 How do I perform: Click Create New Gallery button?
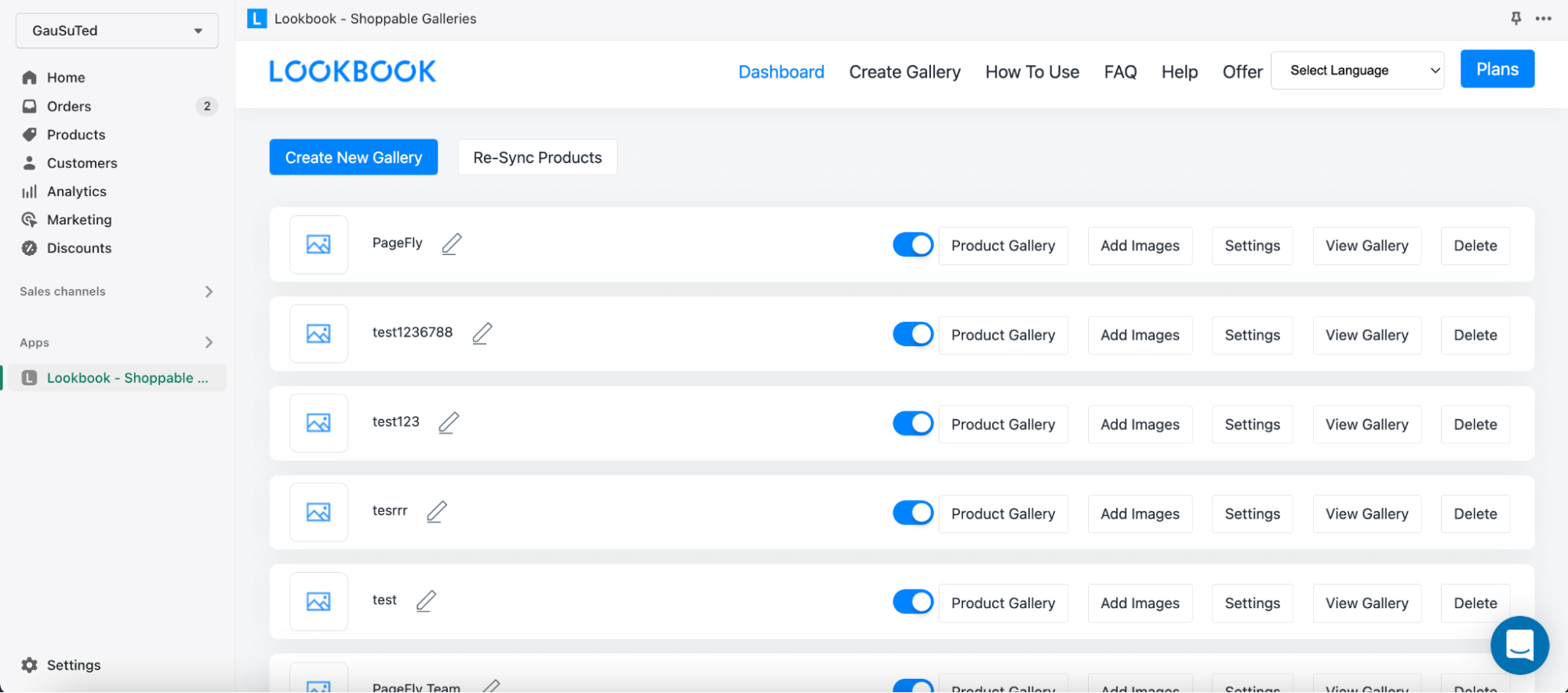tap(354, 158)
